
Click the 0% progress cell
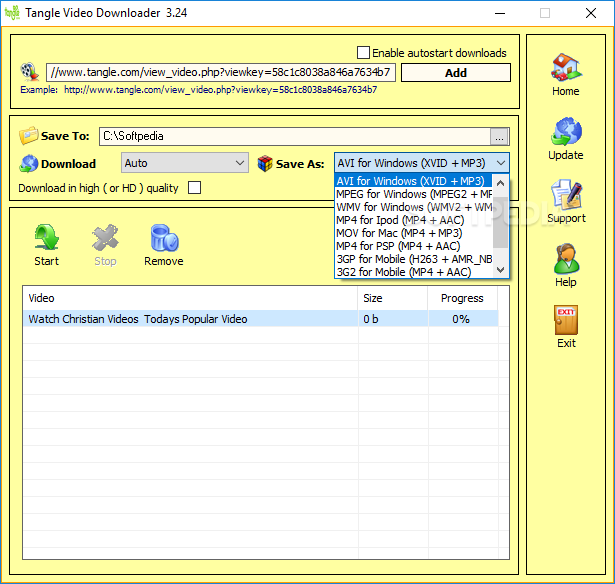point(463,319)
